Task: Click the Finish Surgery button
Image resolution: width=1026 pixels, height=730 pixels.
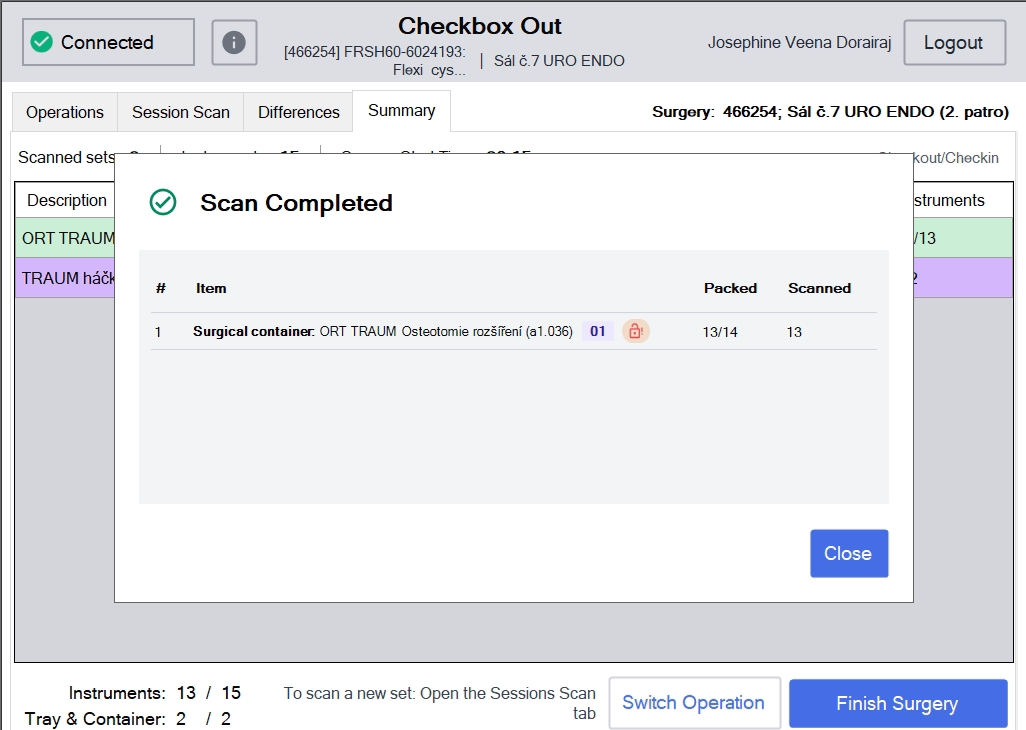Action: [x=898, y=703]
